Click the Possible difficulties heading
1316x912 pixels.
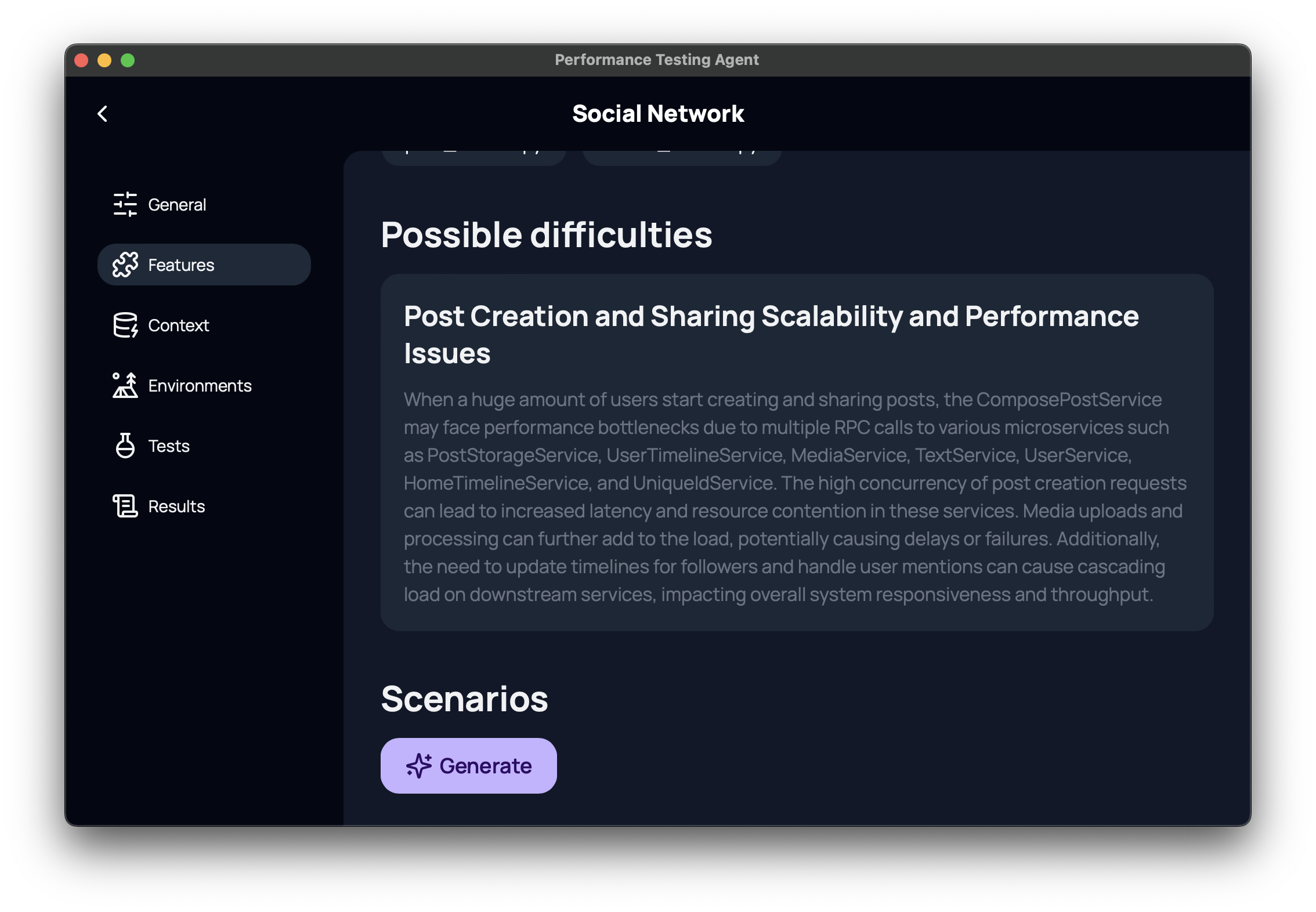(547, 234)
